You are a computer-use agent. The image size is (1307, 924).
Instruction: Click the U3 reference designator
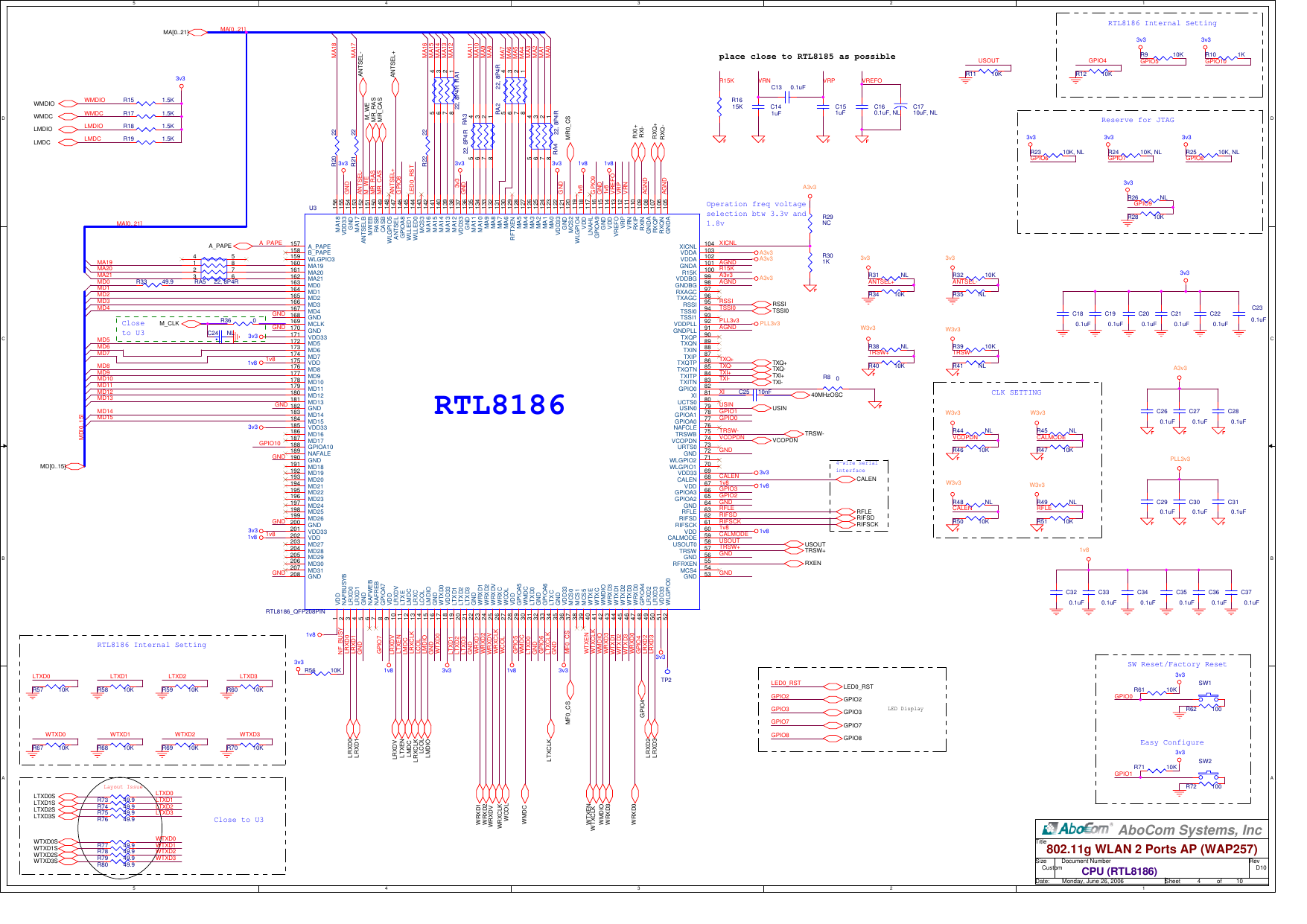(x=313, y=208)
